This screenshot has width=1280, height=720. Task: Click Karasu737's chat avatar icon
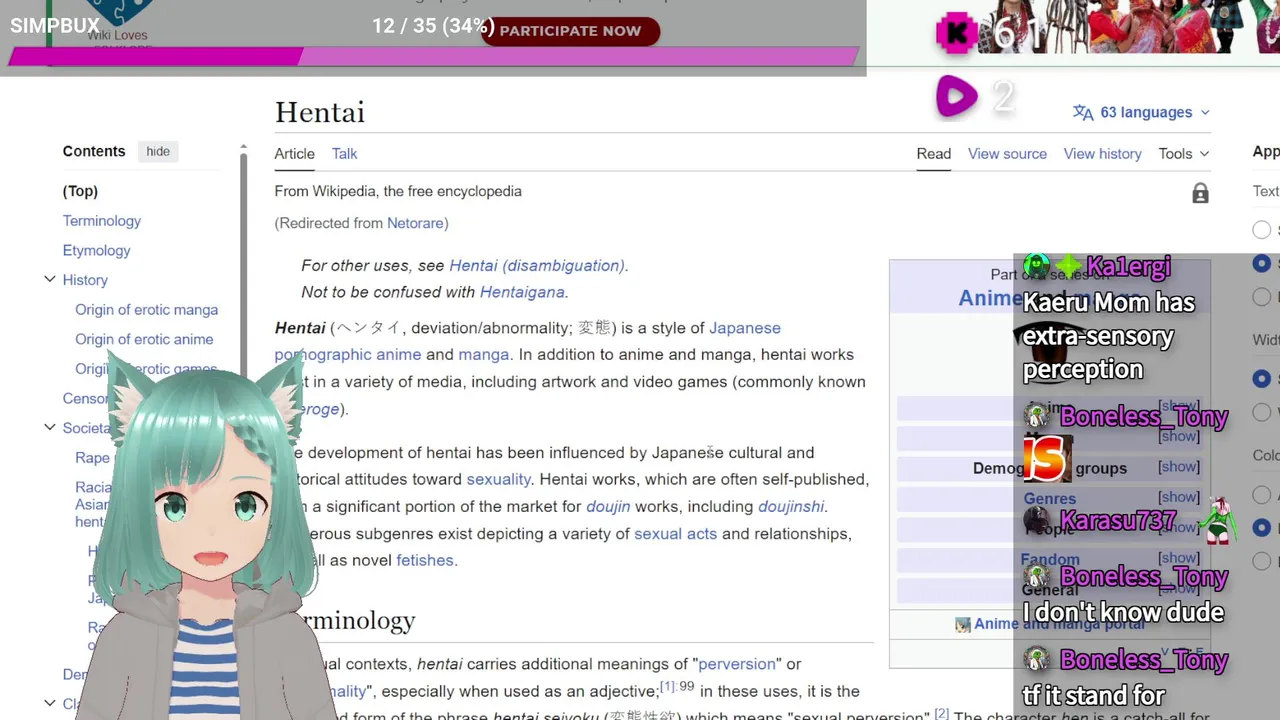[x=1037, y=521]
